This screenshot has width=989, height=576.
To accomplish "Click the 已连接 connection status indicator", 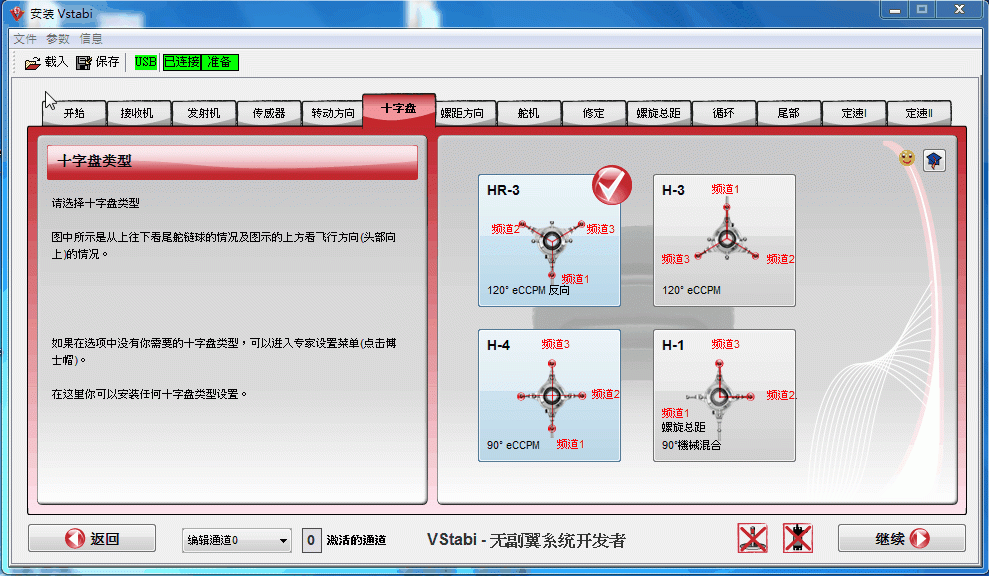I will tap(182, 62).
